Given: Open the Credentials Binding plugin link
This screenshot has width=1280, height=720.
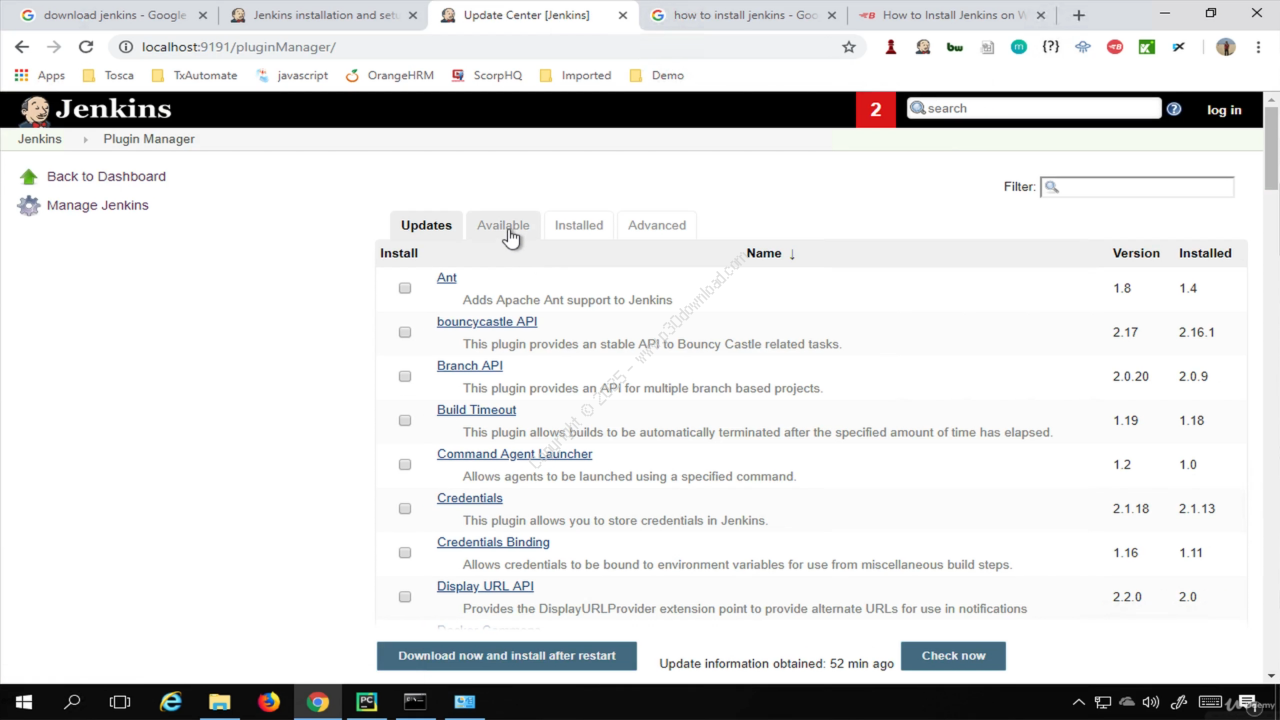Looking at the screenshot, I should 493,542.
